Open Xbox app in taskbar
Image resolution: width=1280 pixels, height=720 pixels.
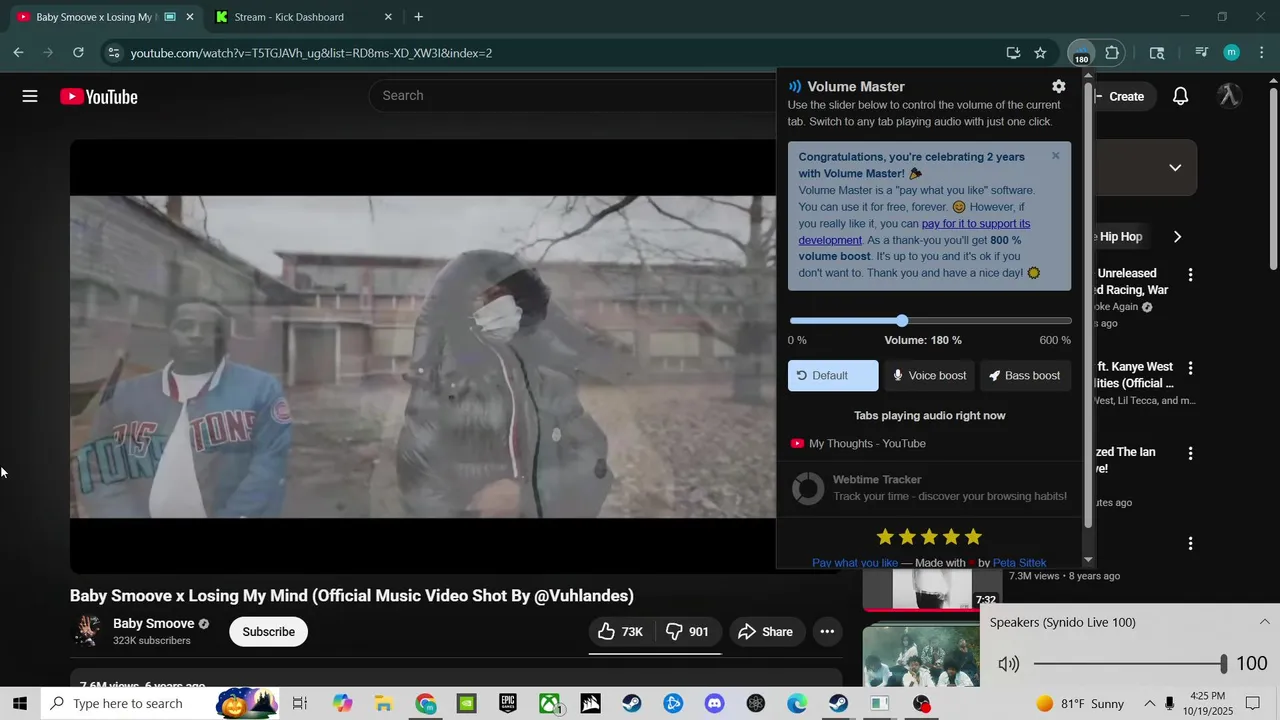click(550, 703)
